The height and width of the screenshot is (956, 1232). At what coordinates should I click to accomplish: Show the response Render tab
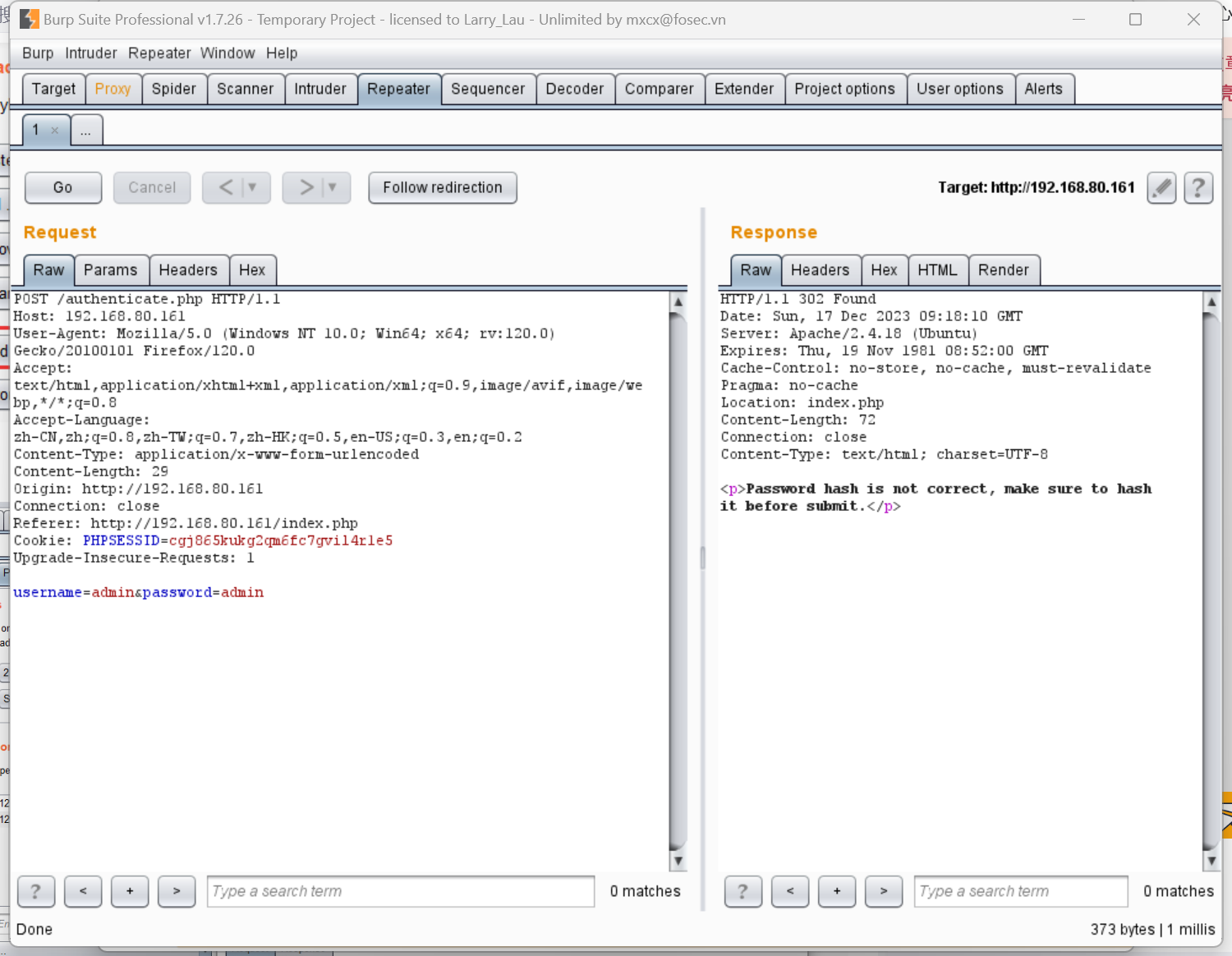(x=1004, y=270)
